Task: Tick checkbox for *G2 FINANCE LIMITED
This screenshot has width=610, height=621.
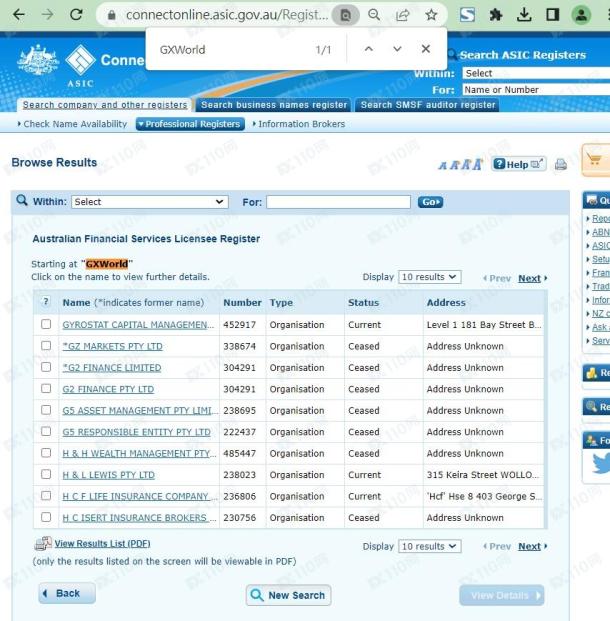Action: click(x=46, y=367)
